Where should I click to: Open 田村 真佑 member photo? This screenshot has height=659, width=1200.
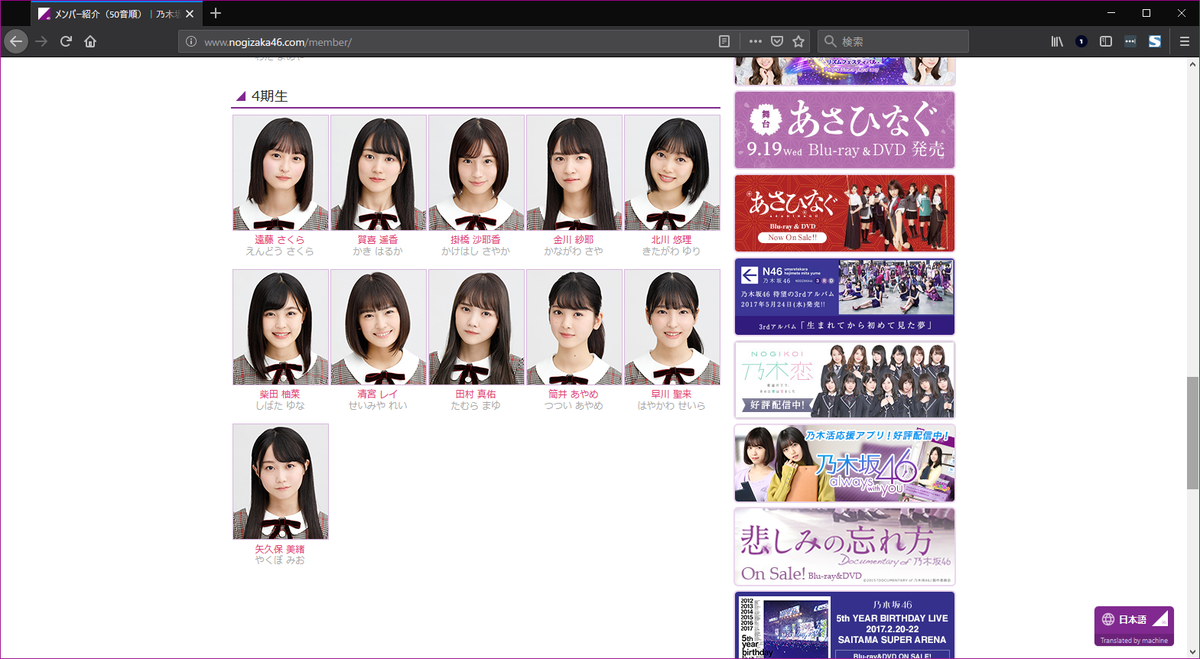[x=476, y=327]
